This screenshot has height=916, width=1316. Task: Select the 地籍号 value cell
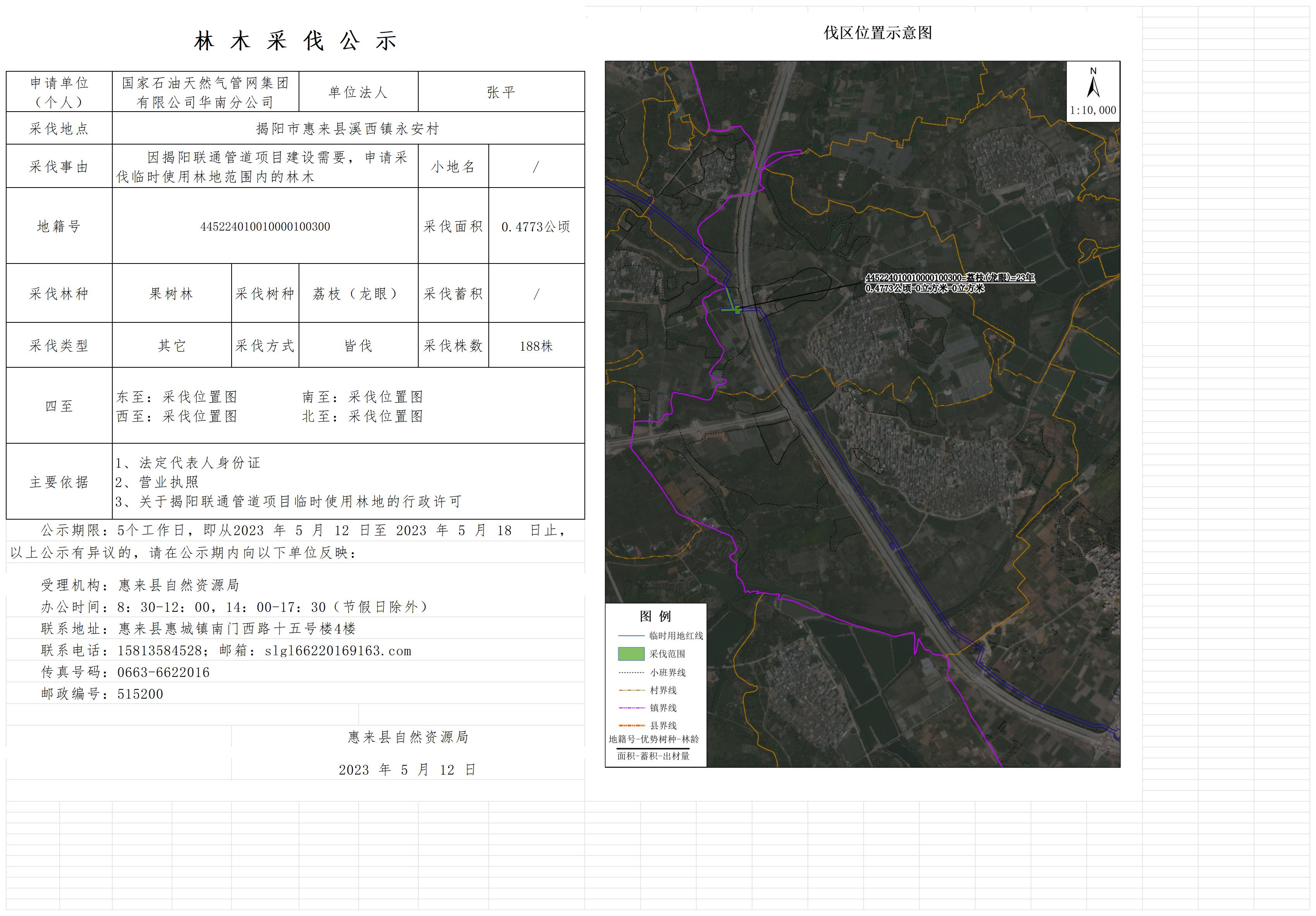tap(265, 227)
